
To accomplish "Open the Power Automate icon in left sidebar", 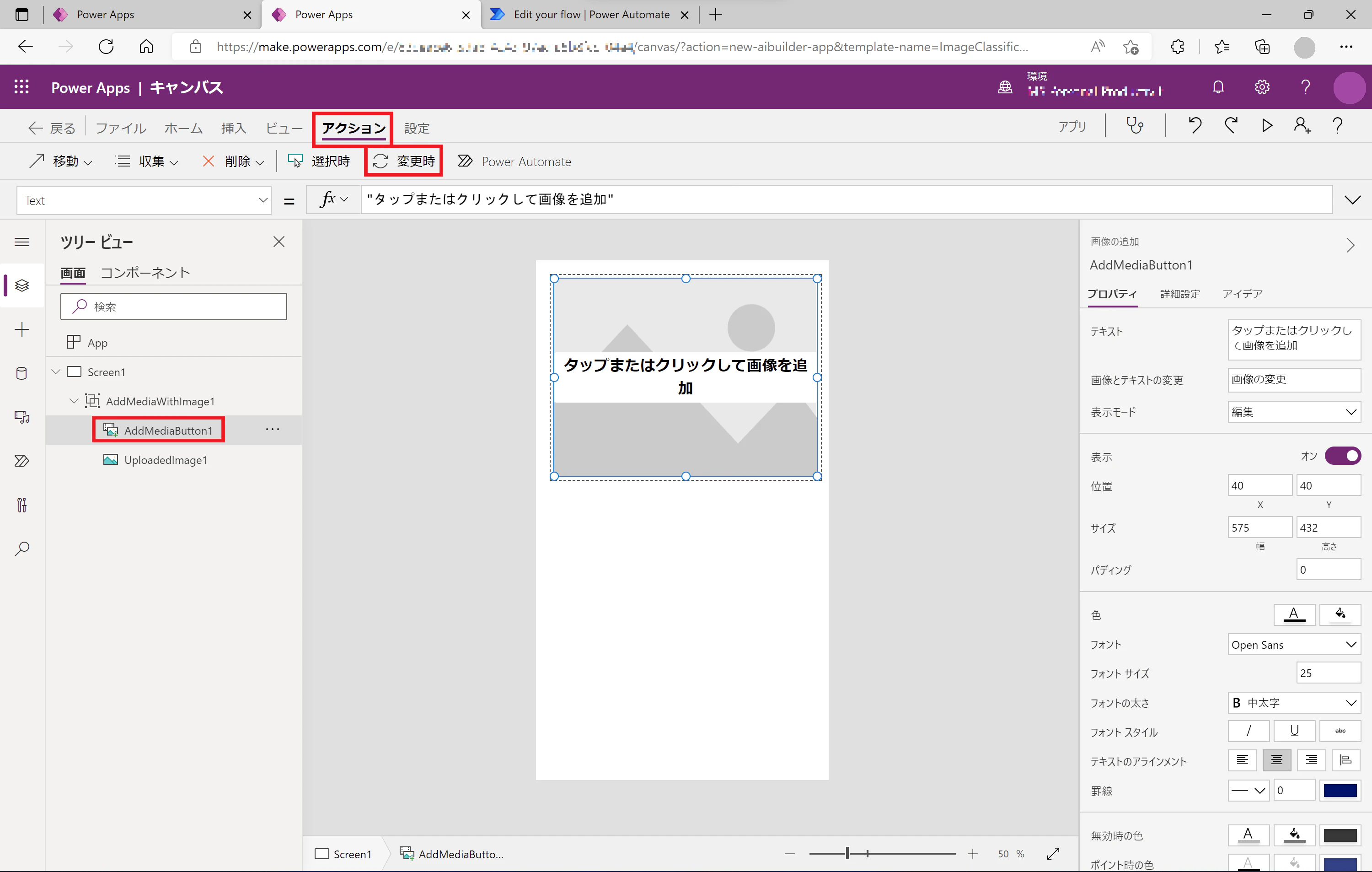I will [21, 461].
